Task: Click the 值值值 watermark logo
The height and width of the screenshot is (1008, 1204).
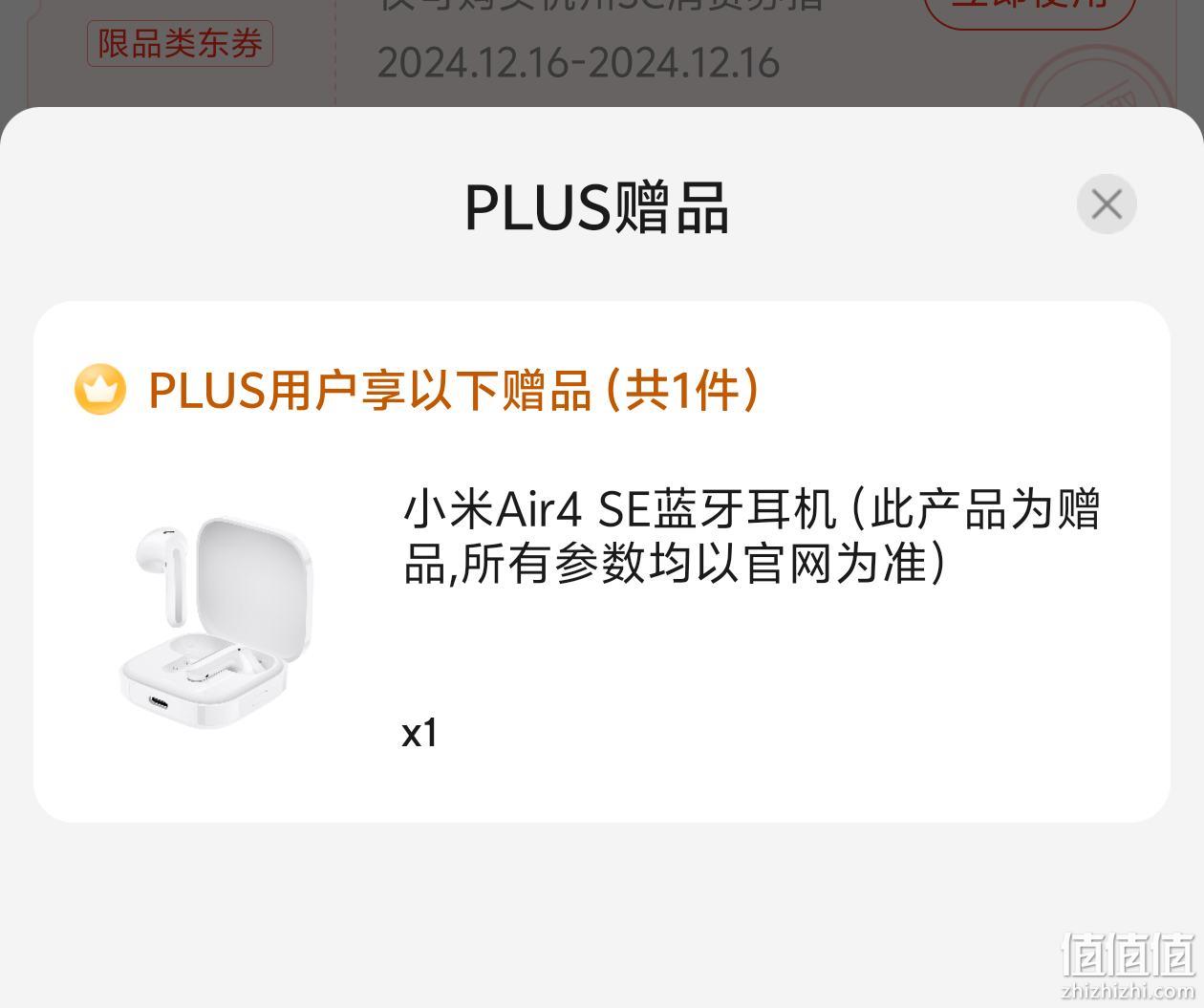Action: 1129,953
